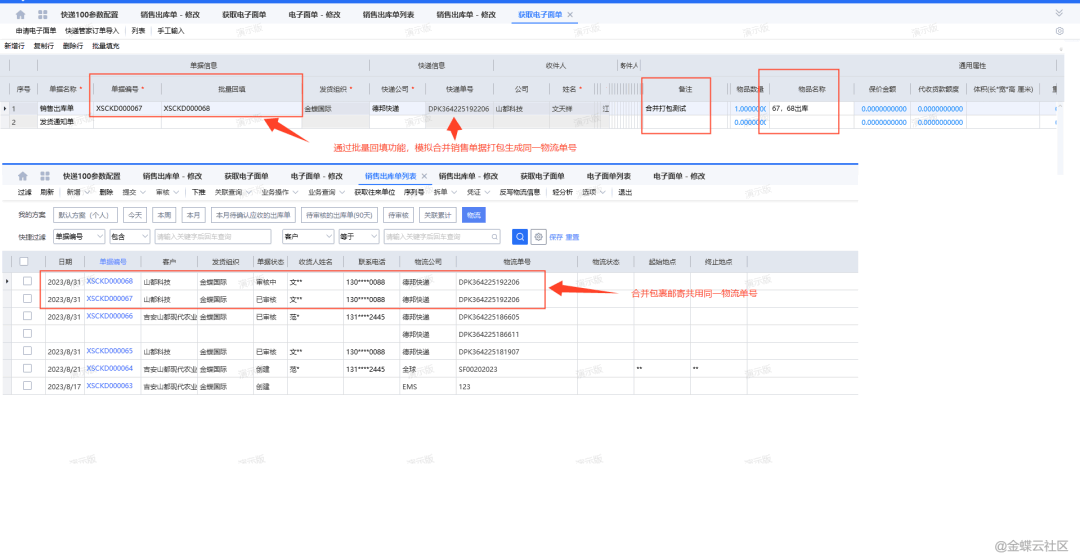This screenshot has height=558, width=1080.
Task: Open the app grid icon in the top bar
Action: click(43, 15)
